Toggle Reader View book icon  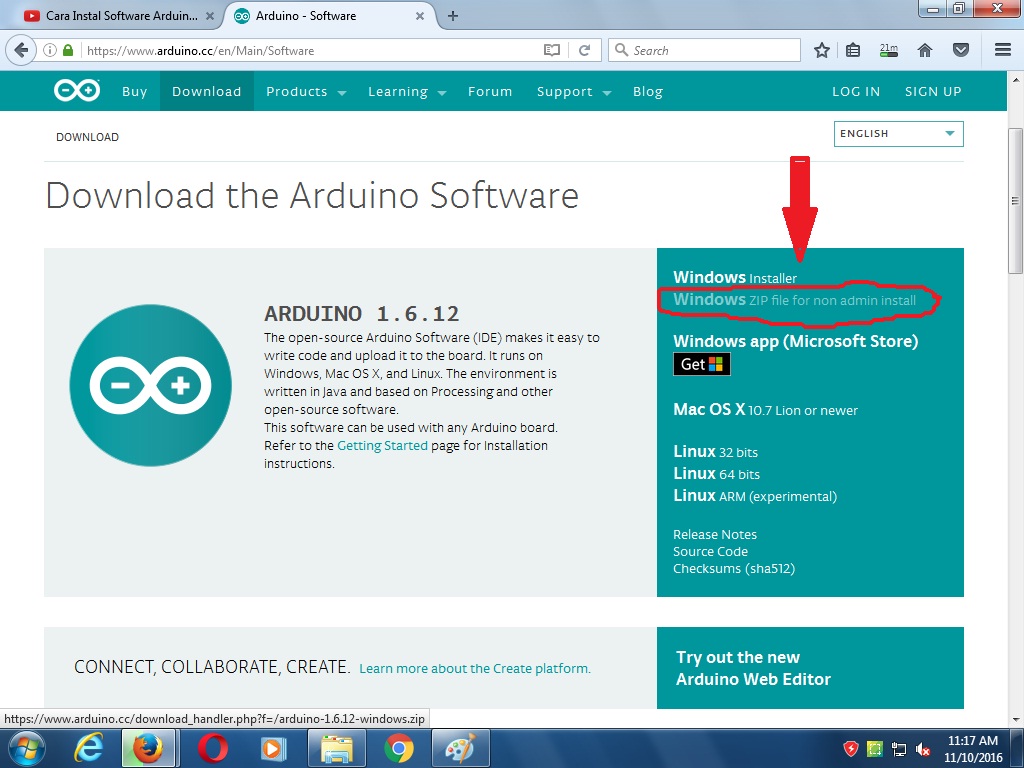(x=552, y=50)
